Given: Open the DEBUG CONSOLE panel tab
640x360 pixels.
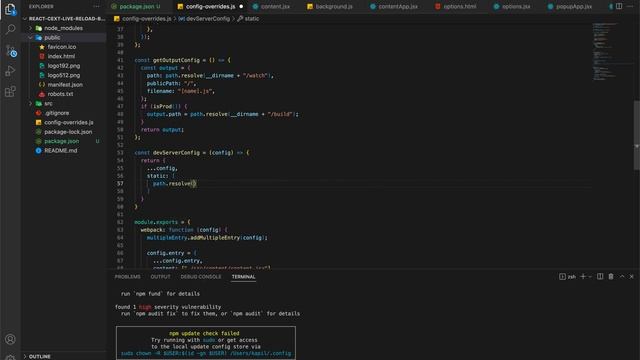Looking at the screenshot, I should [x=201, y=277].
